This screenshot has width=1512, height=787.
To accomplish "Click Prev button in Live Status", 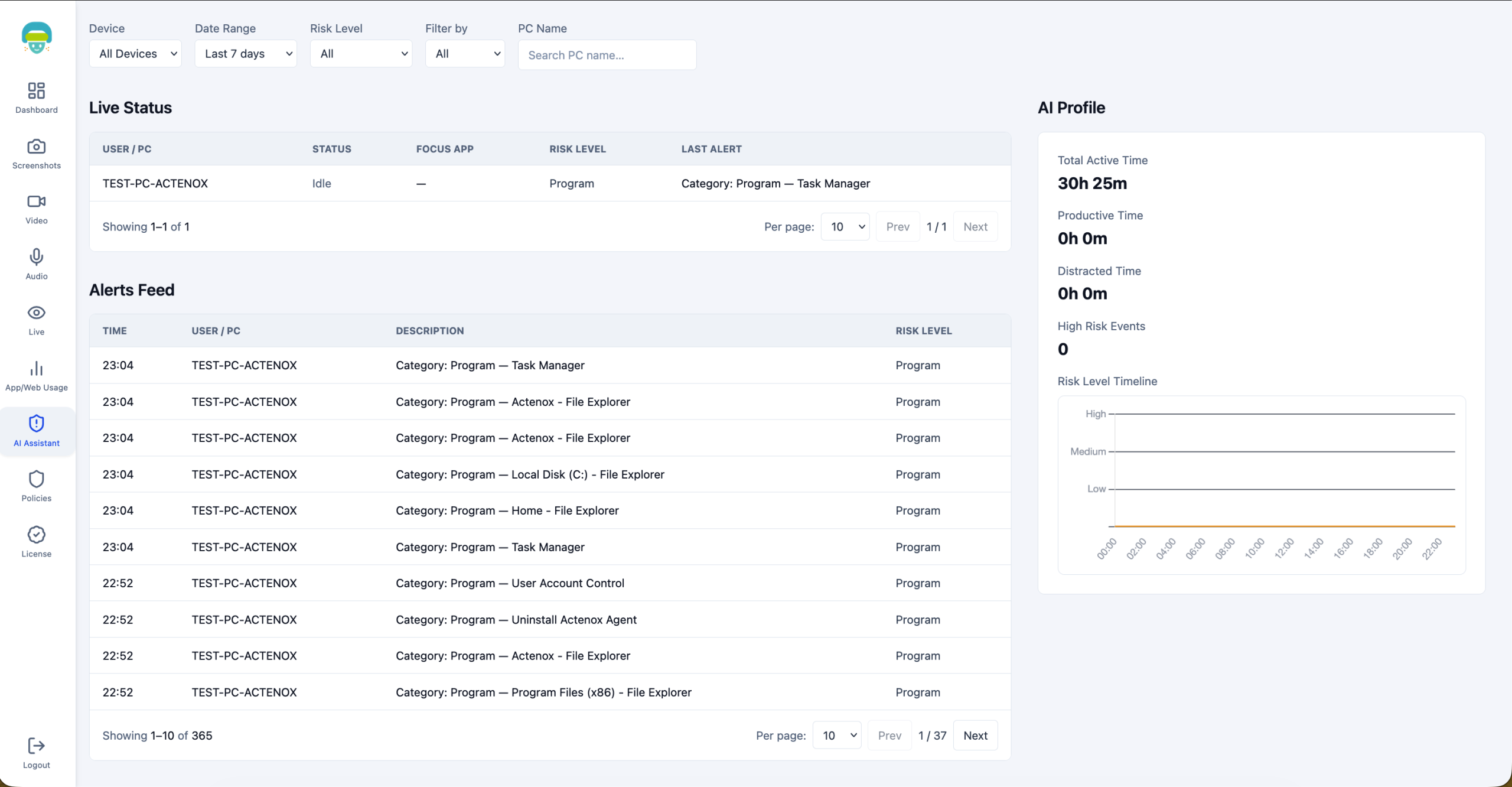I will pos(898,227).
